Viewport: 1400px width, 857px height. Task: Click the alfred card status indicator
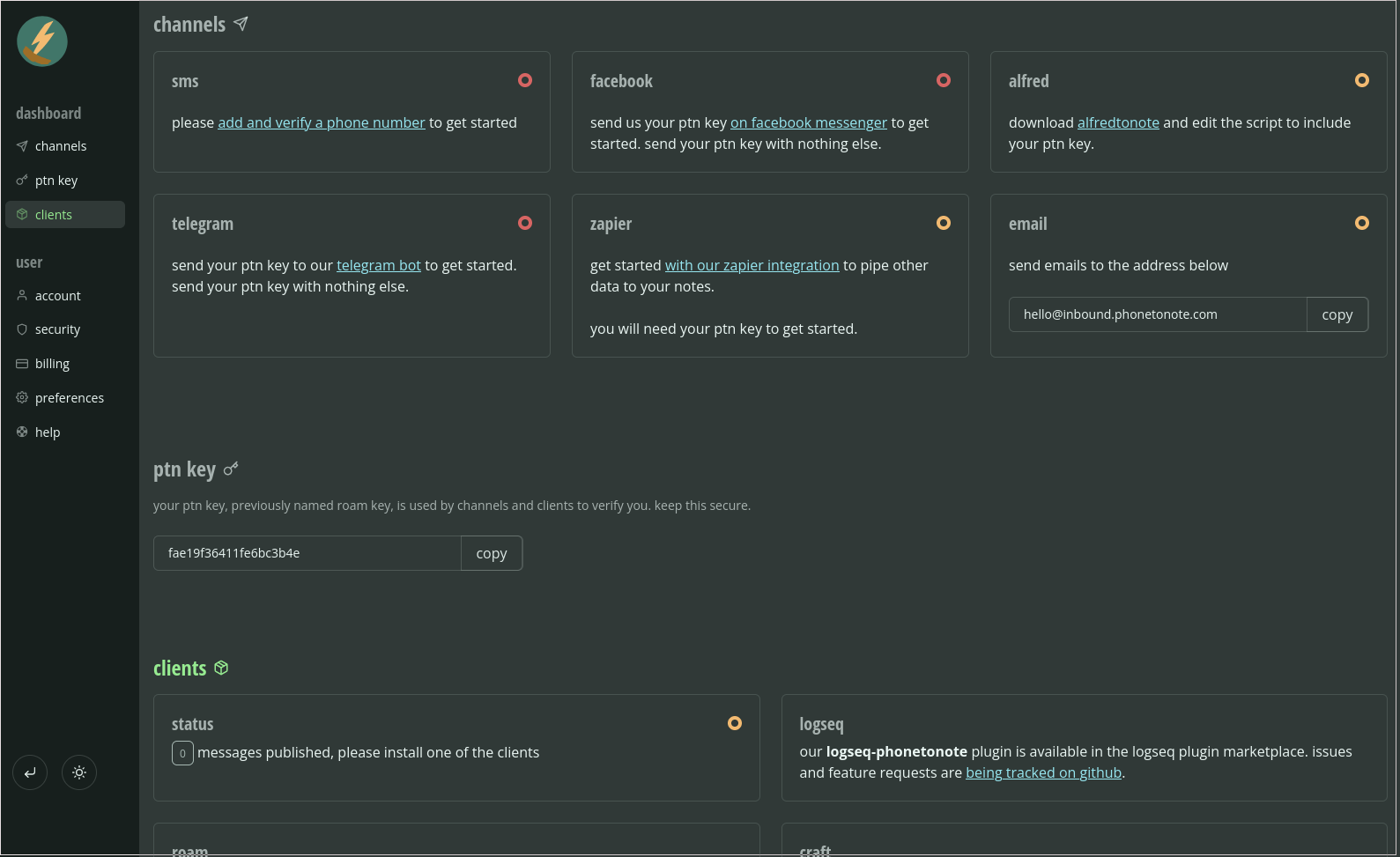pyautogui.click(x=1362, y=80)
